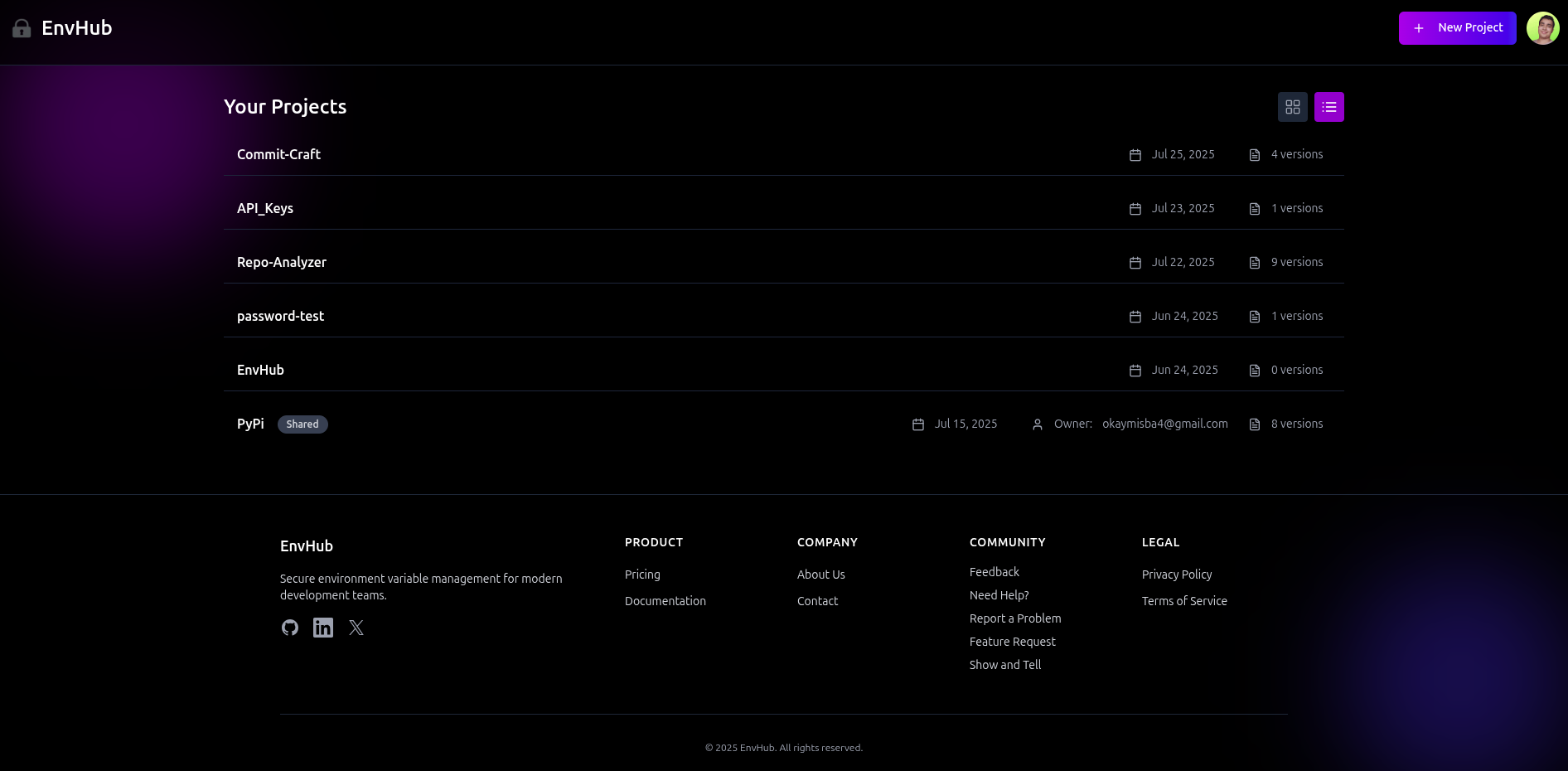Open the LinkedIn link in footer
Screen dimensions: 1568x771
323,628
